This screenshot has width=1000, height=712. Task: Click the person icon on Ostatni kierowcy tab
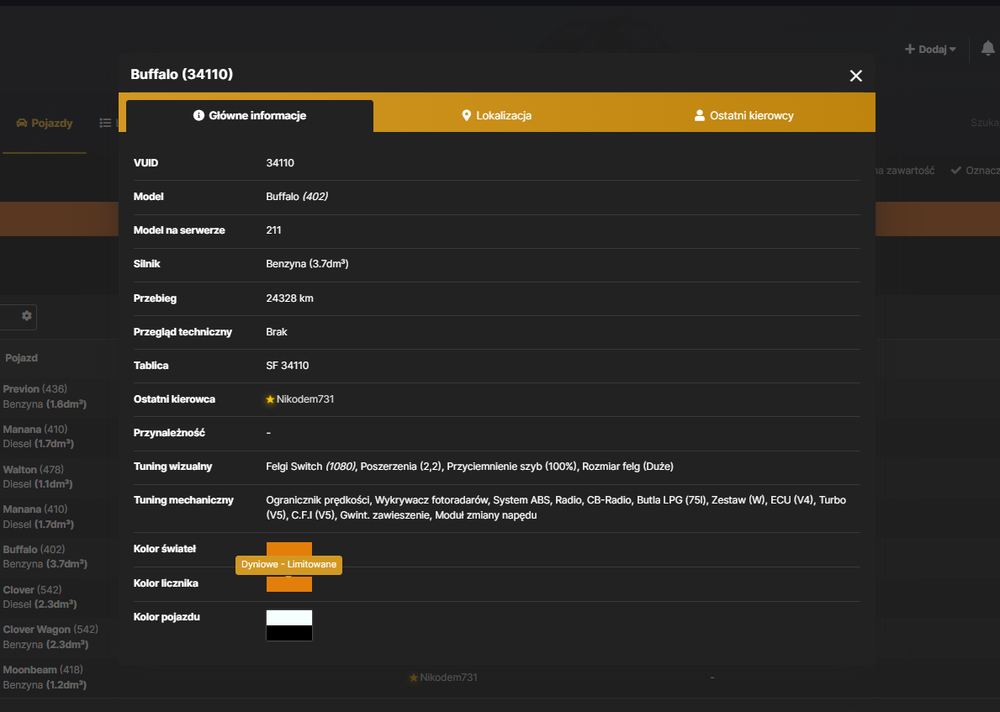699,115
